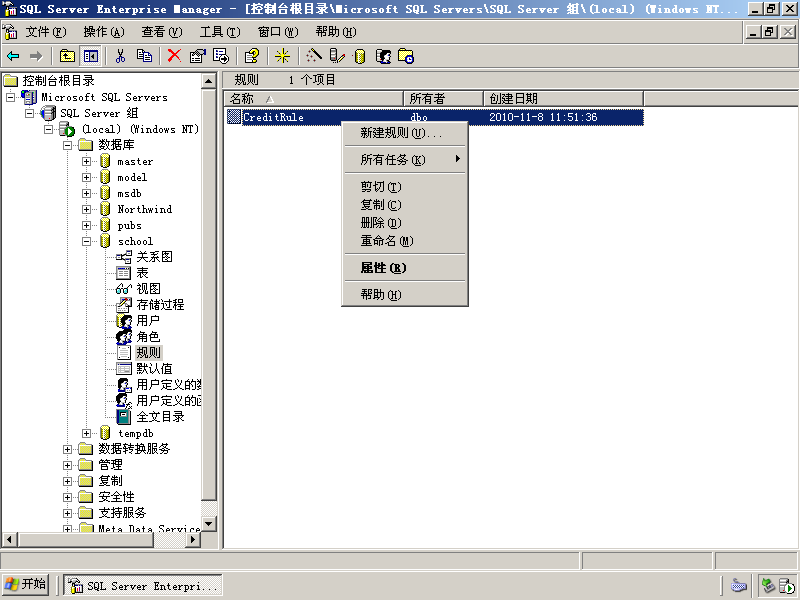This screenshot has width=800, height=600.
Task: Toggle the show/hide console tree icon
Action: point(91,56)
